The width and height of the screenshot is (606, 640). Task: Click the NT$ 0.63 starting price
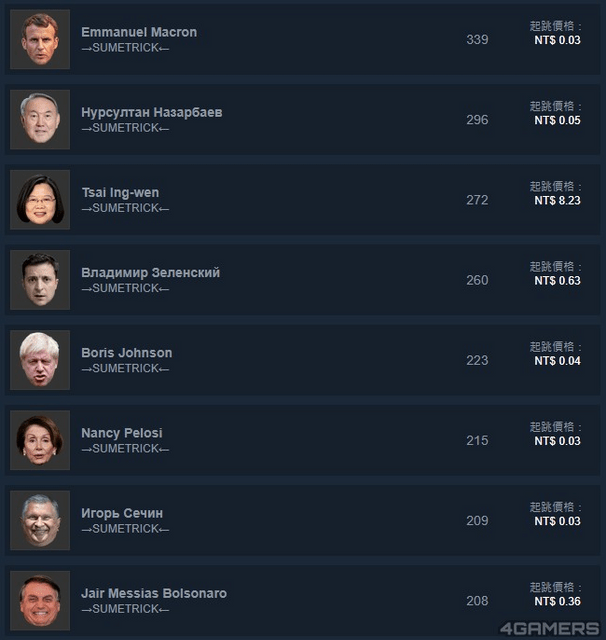tap(557, 280)
